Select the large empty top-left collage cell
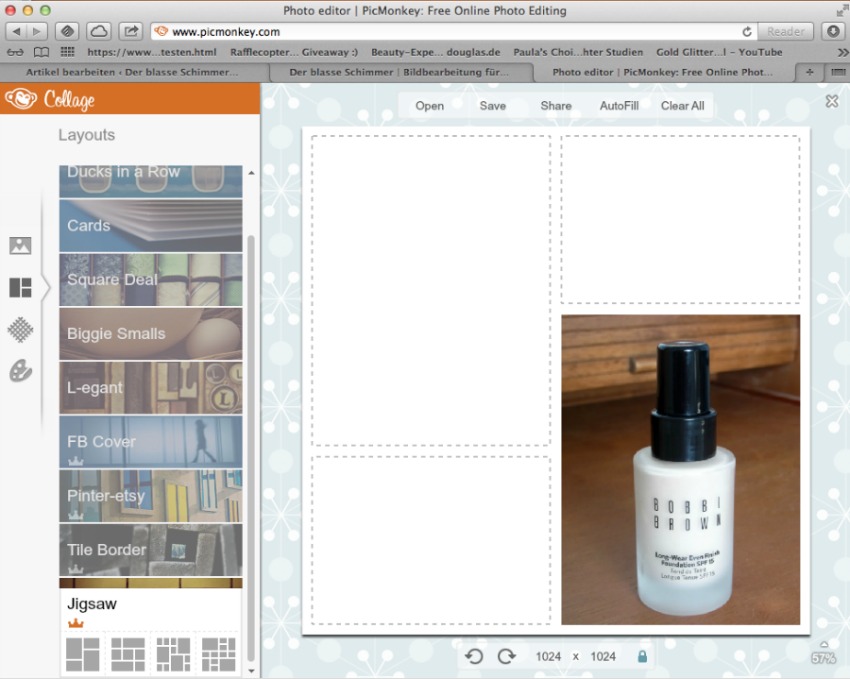This screenshot has height=679, width=850. [431, 290]
